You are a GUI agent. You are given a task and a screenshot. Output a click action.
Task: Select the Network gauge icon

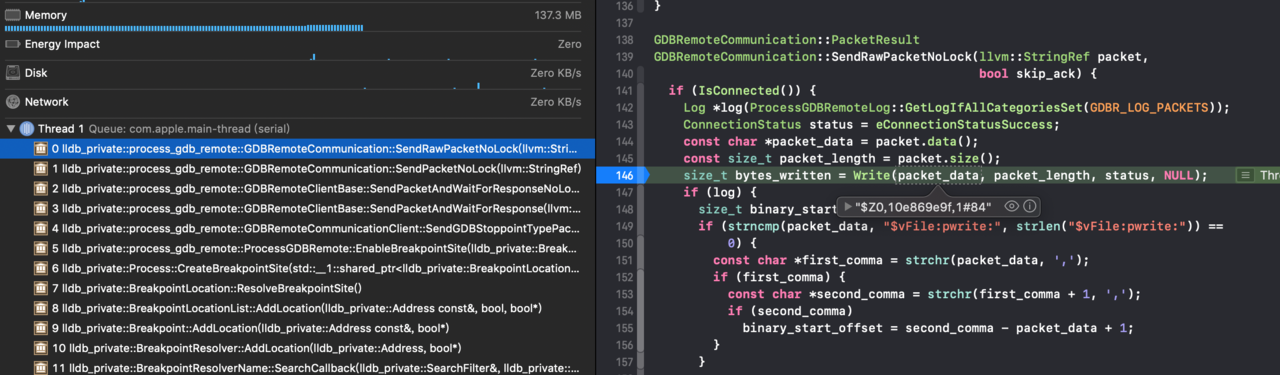(12, 102)
